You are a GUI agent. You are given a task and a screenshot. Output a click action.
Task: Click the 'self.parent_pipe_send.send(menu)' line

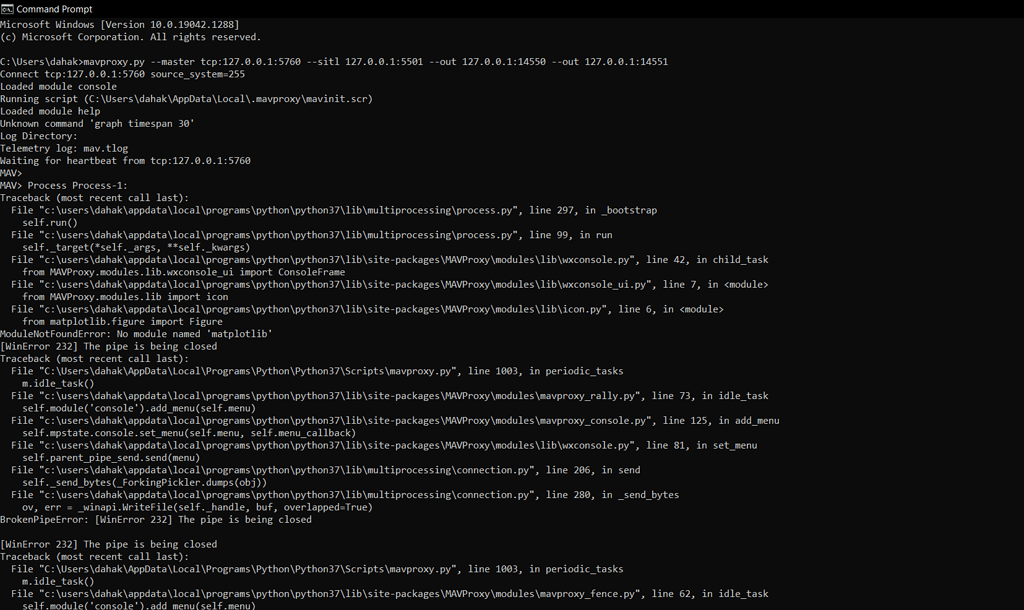tap(111, 458)
